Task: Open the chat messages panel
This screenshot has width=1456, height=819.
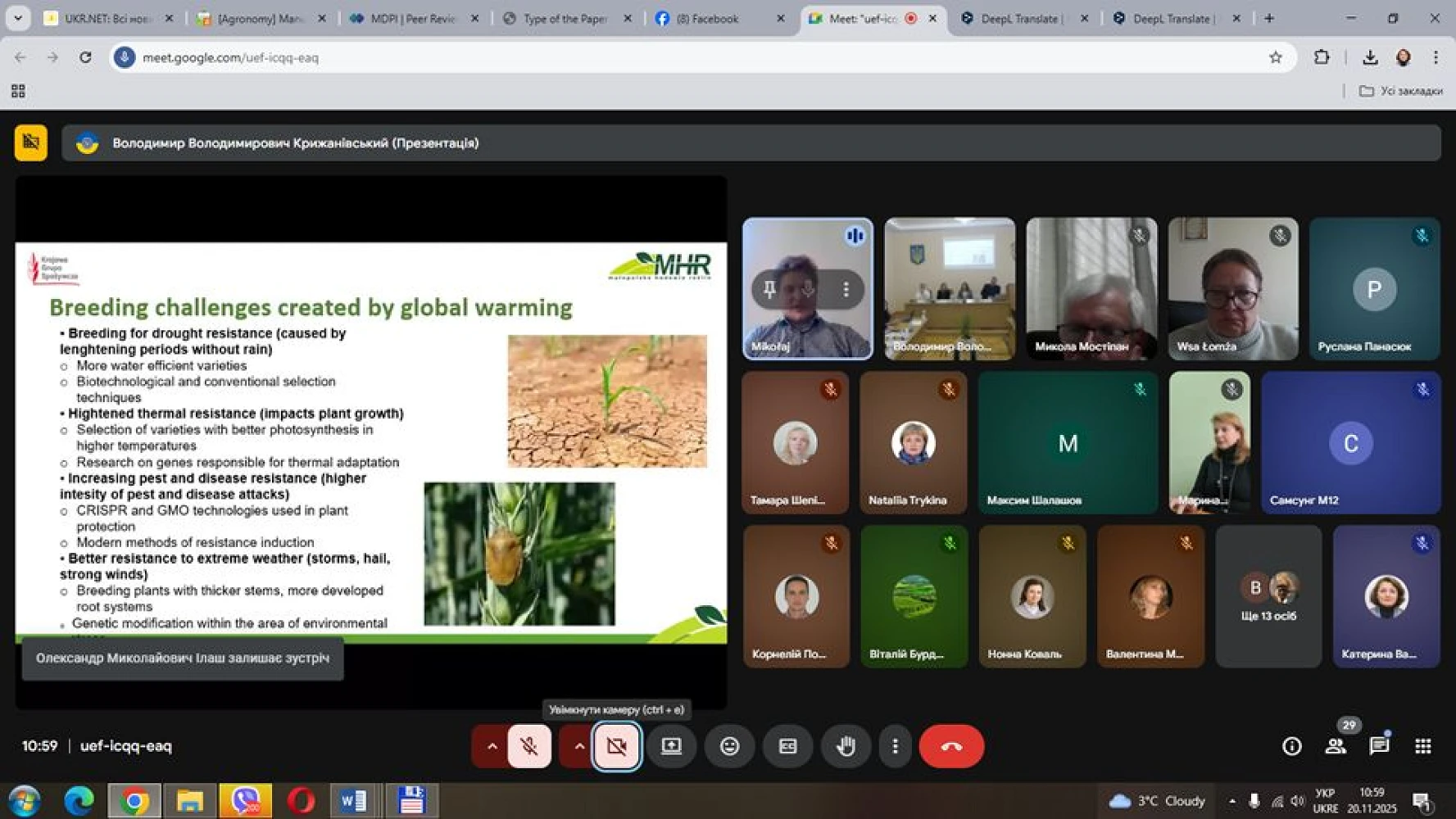Action: [1379, 746]
